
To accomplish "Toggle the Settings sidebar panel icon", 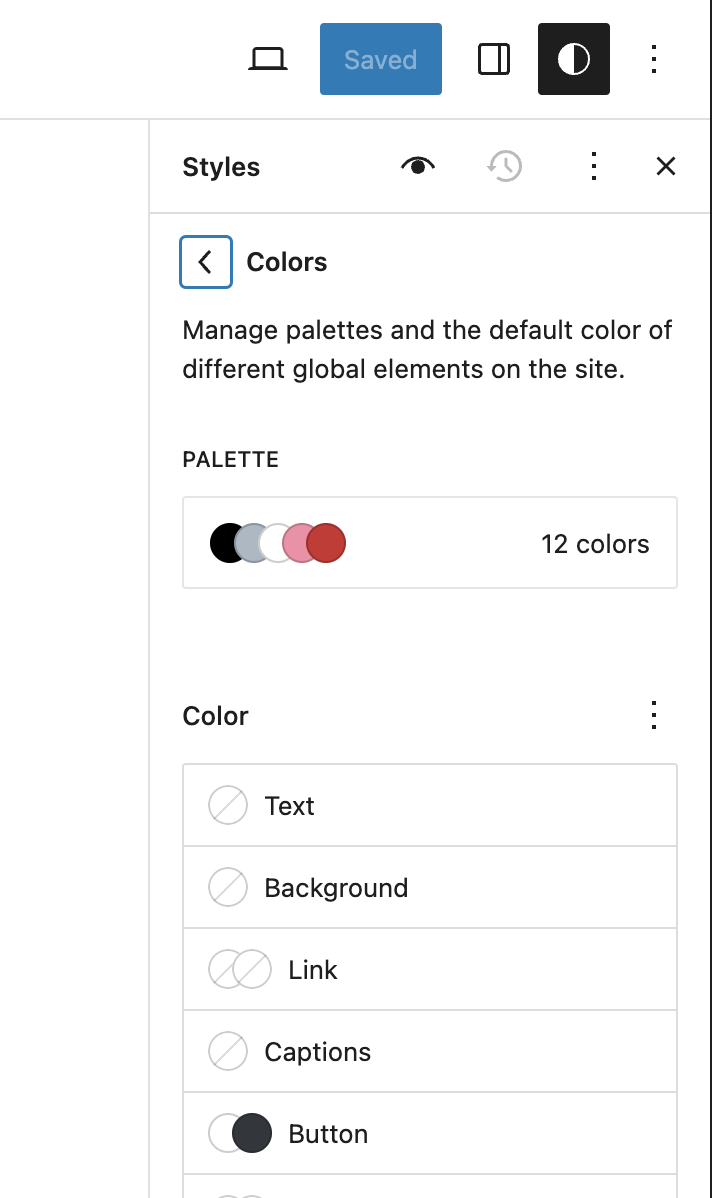I will [x=494, y=59].
